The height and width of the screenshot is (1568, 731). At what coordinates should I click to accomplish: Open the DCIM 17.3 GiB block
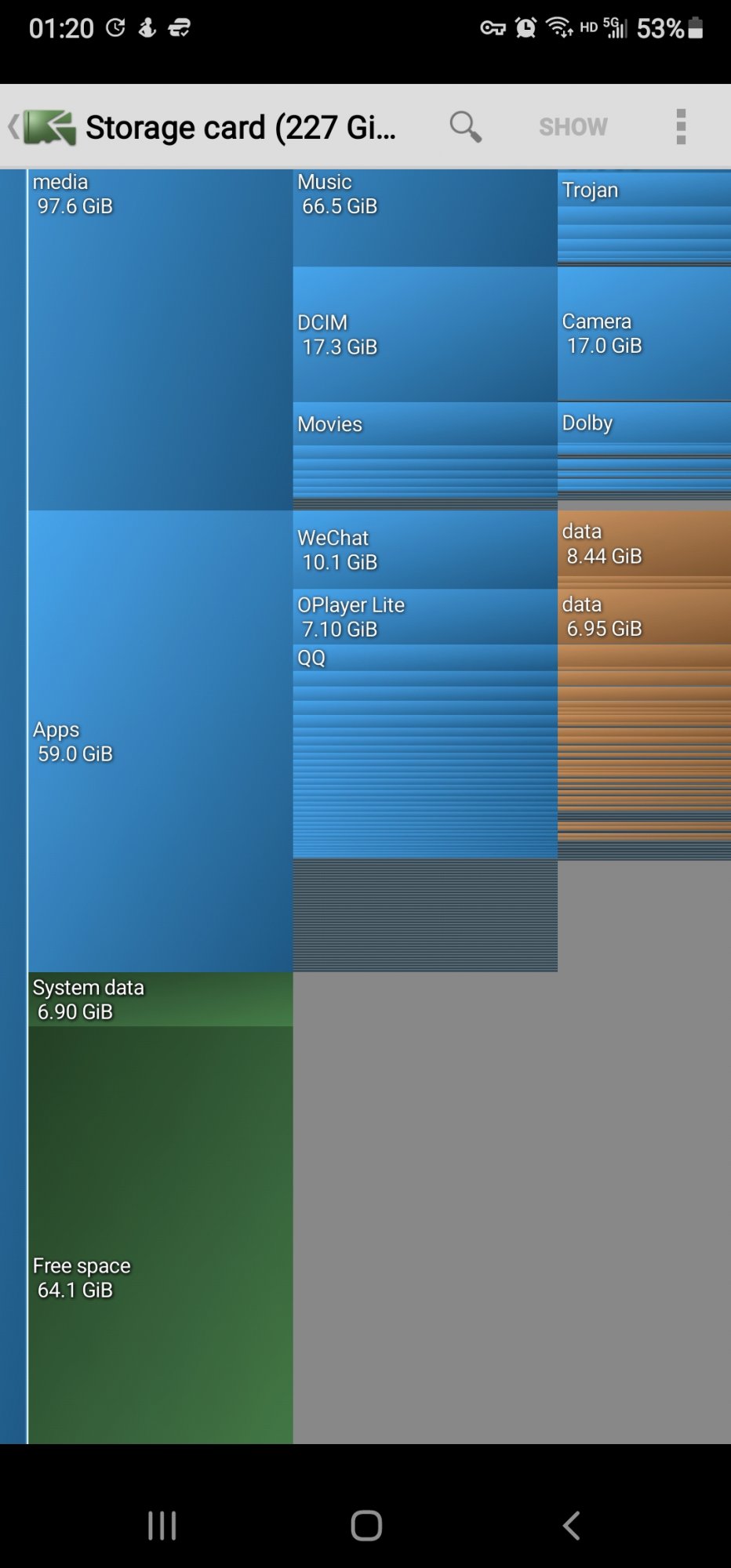(424, 335)
